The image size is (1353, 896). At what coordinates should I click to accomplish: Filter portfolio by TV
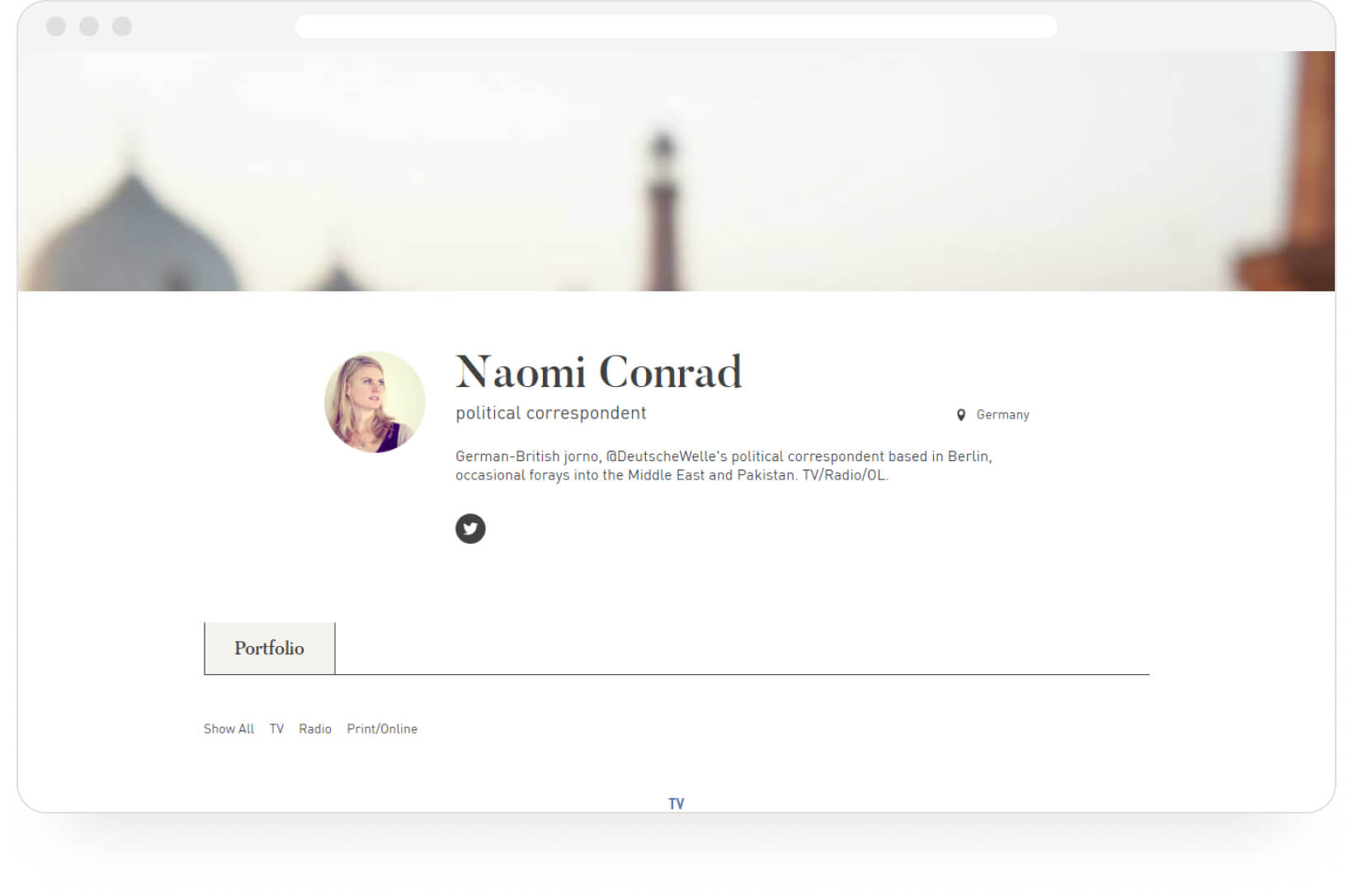[276, 729]
